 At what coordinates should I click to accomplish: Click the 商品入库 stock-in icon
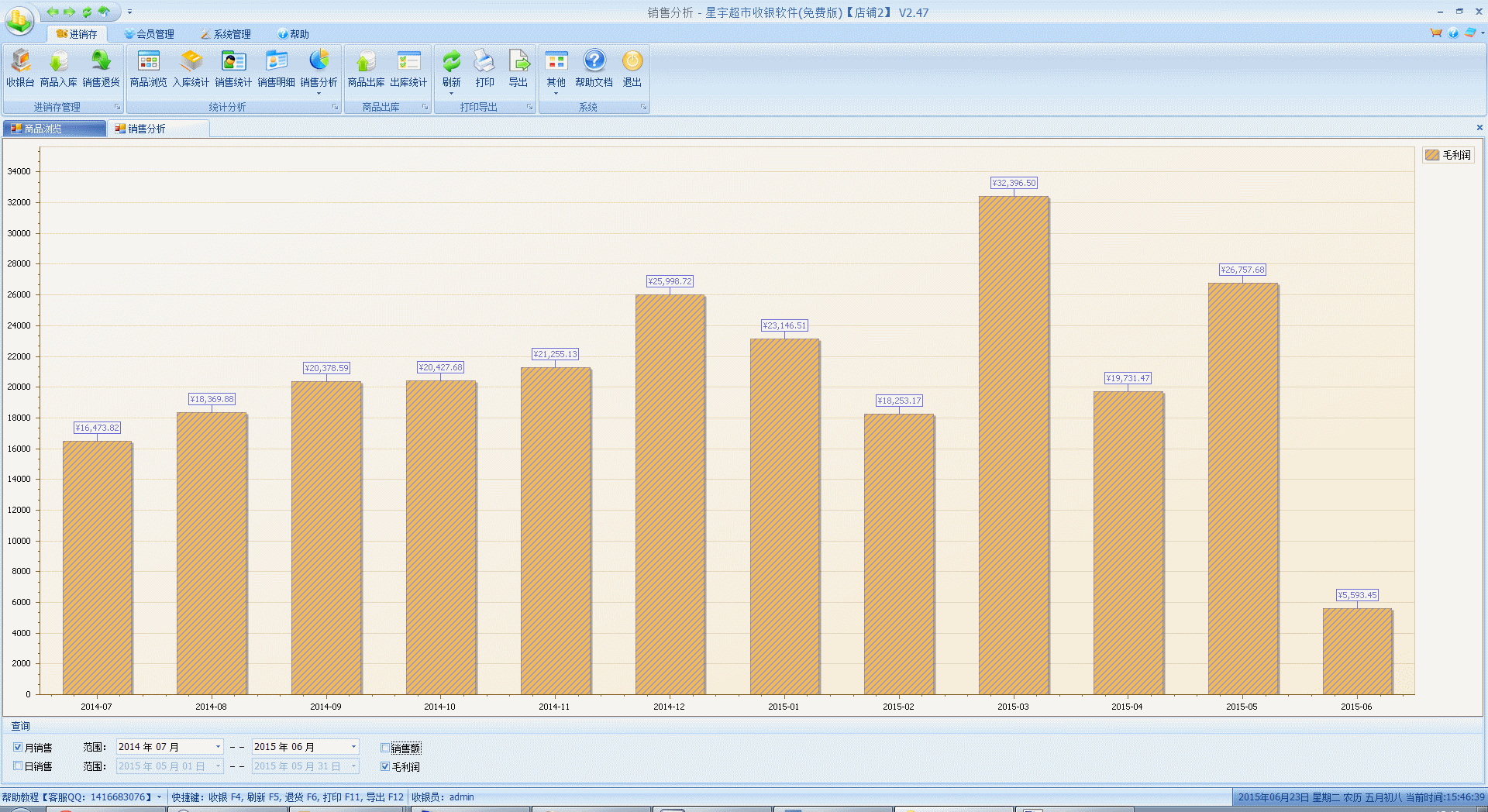[58, 69]
